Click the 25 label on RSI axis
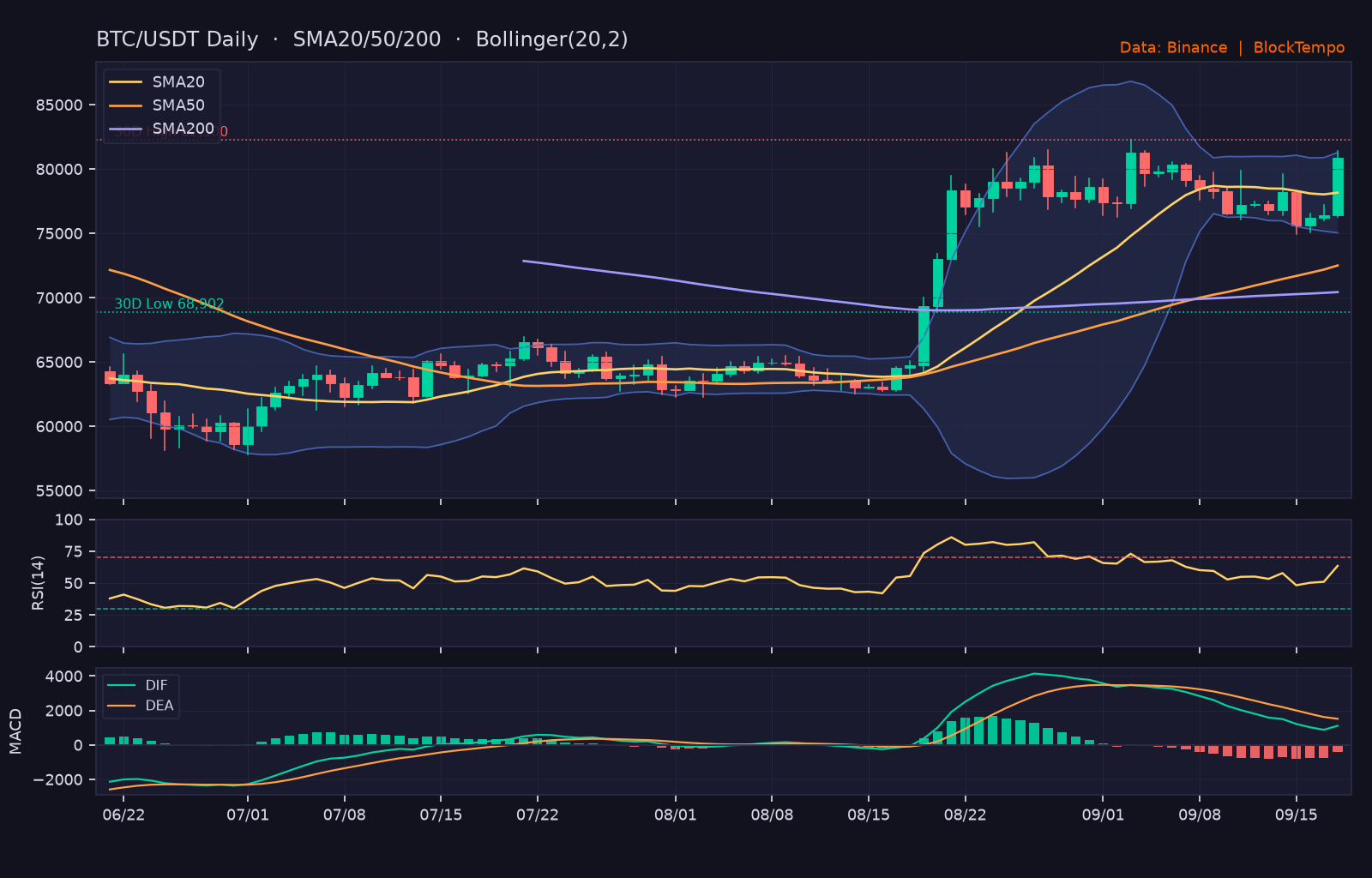The height and width of the screenshot is (878, 1372). 74,615
